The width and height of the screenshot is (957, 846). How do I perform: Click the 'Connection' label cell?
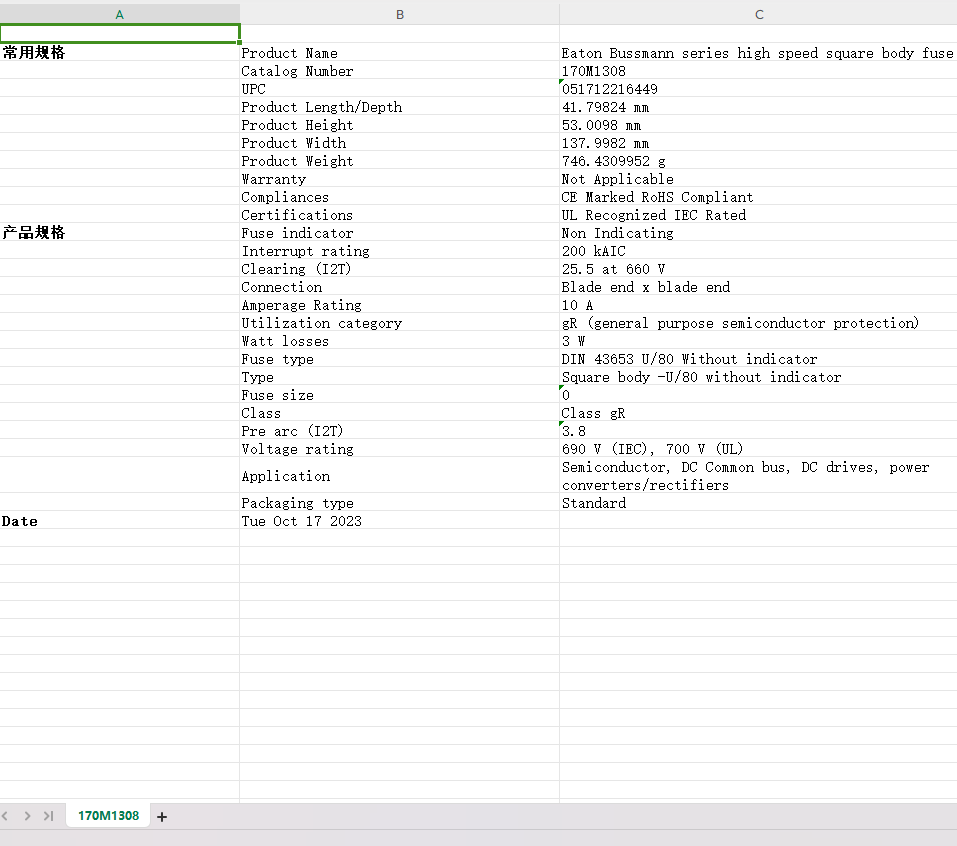click(x=400, y=287)
